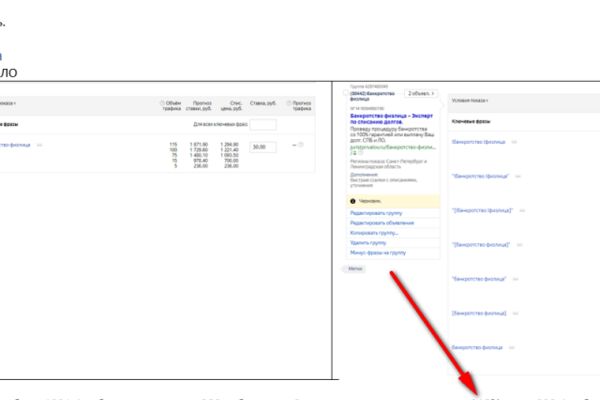Choose Копировать группу...
600x400 pixels.
374,233
